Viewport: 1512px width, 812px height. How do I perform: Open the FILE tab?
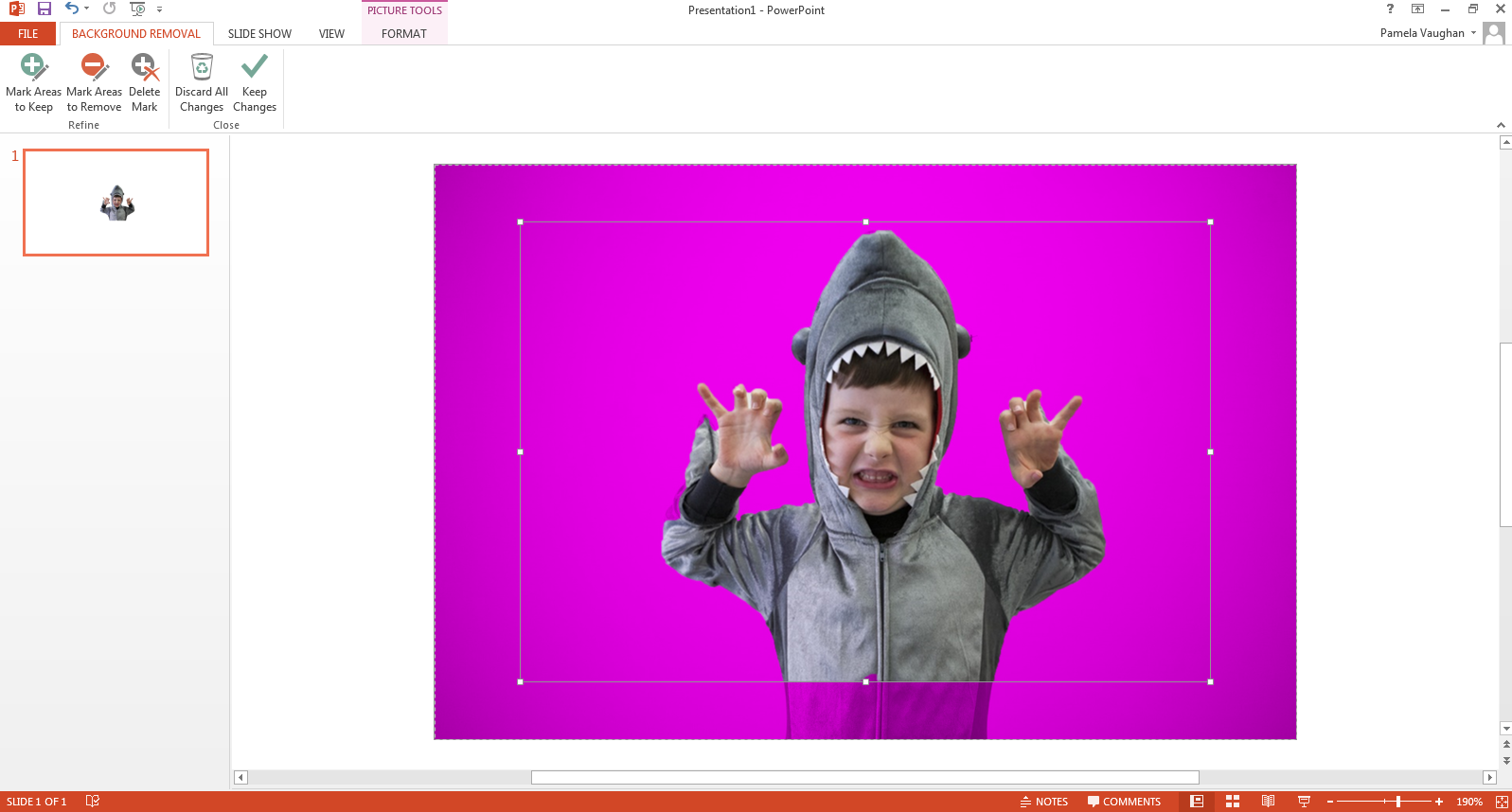click(28, 34)
